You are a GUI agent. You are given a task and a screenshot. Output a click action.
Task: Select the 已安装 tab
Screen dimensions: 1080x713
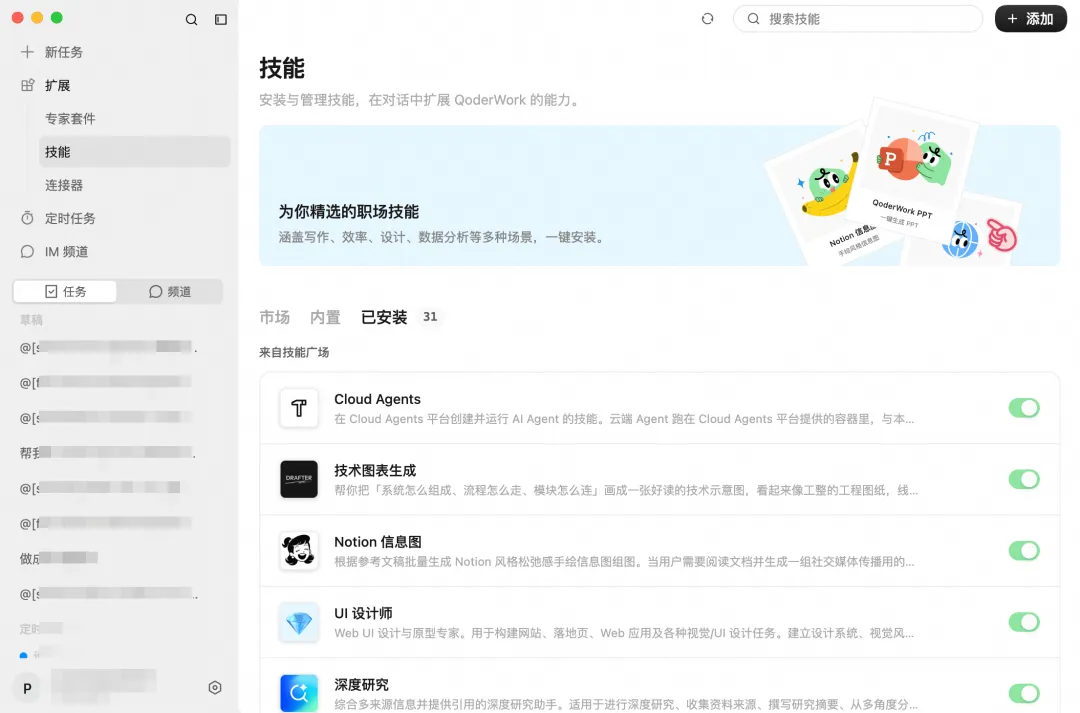384,317
